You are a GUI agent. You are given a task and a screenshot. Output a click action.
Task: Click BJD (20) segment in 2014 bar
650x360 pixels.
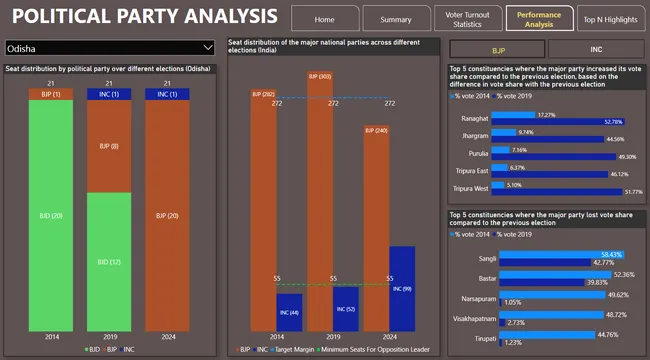(x=51, y=216)
